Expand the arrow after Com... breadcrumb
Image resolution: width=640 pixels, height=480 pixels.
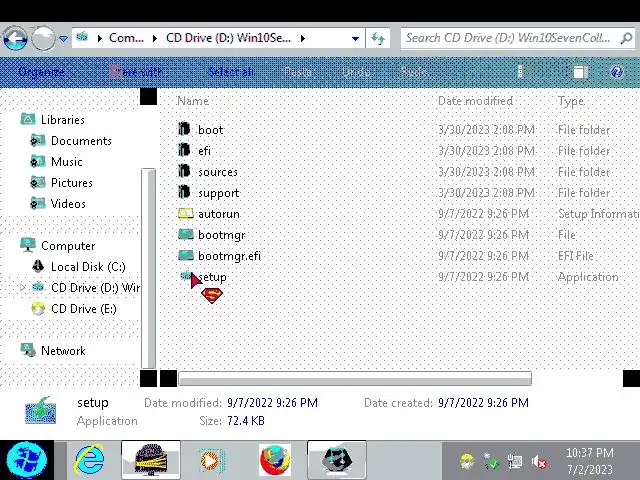point(155,39)
